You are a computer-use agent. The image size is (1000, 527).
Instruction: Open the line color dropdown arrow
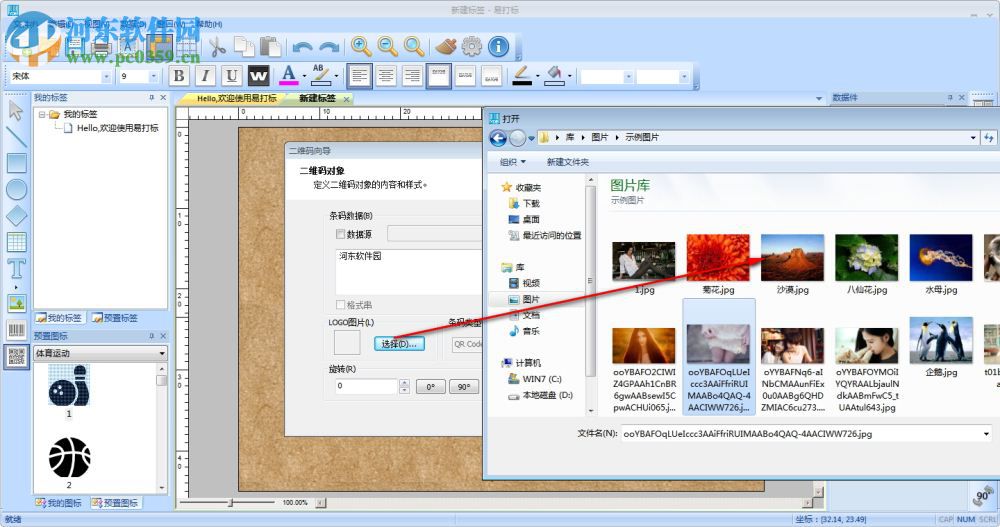(x=537, y=77)
